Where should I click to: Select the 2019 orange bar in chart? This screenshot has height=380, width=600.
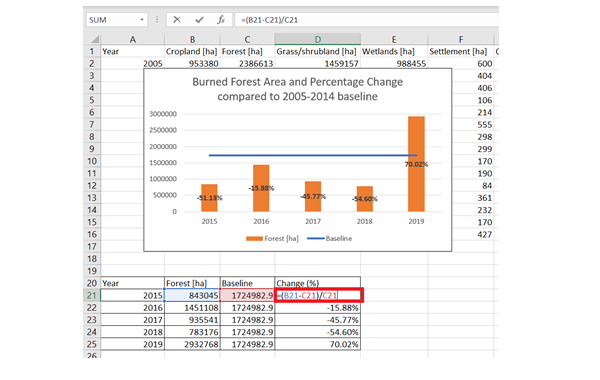[416, 164]
